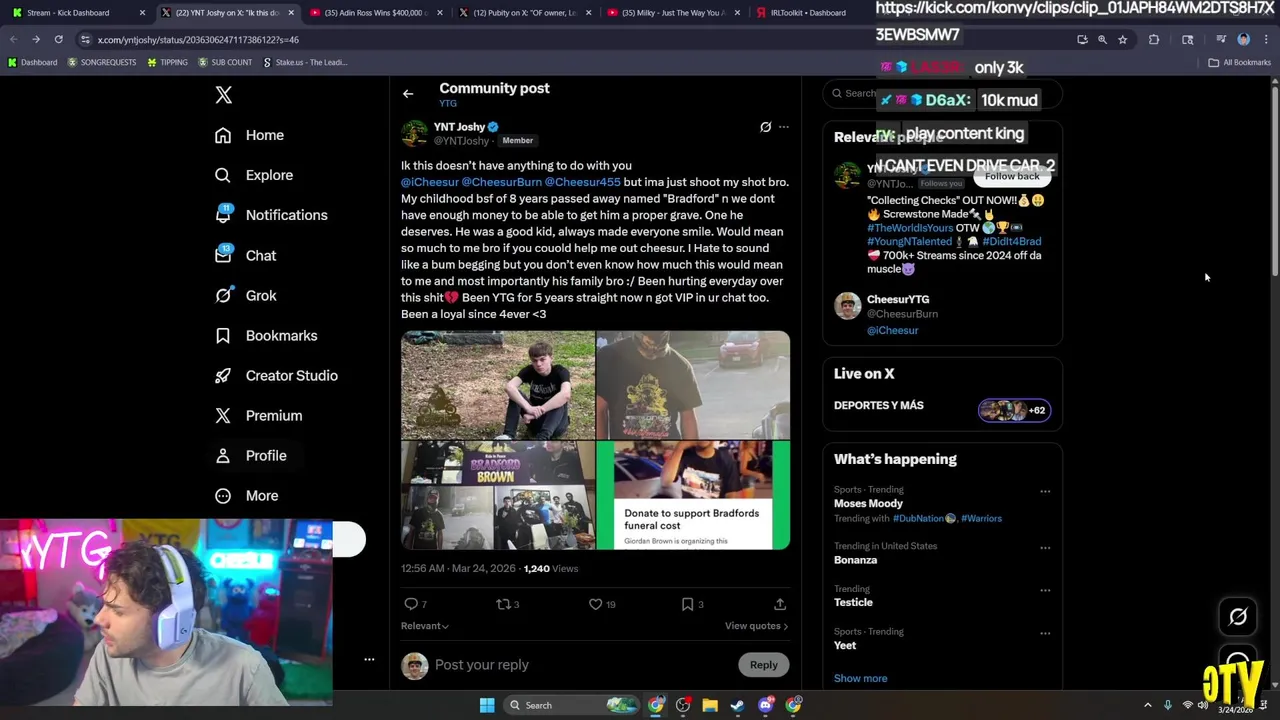Click the browser reload button
This screenshot has width=1280, height=720.
(x=58, y=39)
